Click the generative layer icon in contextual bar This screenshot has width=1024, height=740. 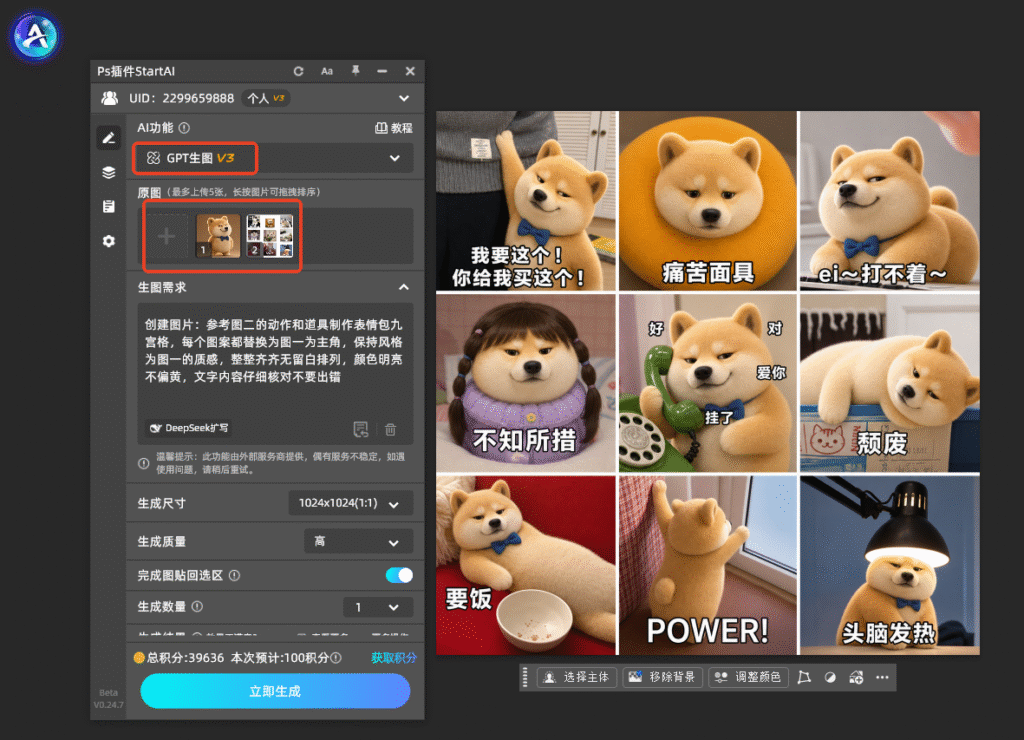tap(856, 677)
